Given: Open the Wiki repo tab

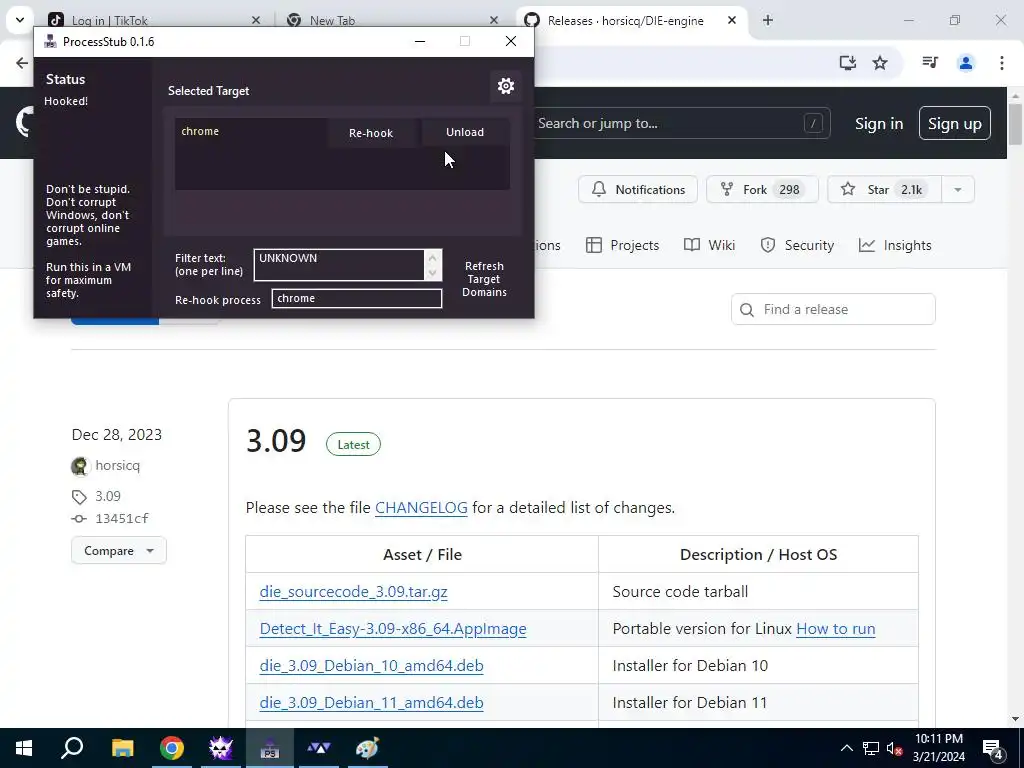Looking at the screenshot, I should click(x=709, y=245).
